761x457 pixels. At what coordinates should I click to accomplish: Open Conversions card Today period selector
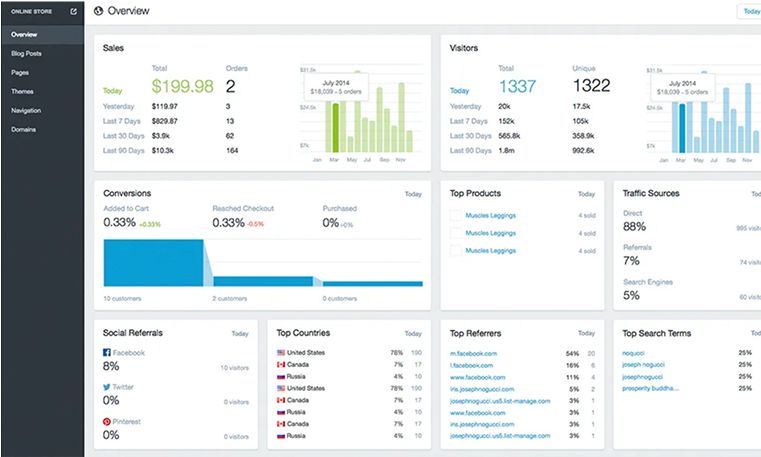point(413,194)
